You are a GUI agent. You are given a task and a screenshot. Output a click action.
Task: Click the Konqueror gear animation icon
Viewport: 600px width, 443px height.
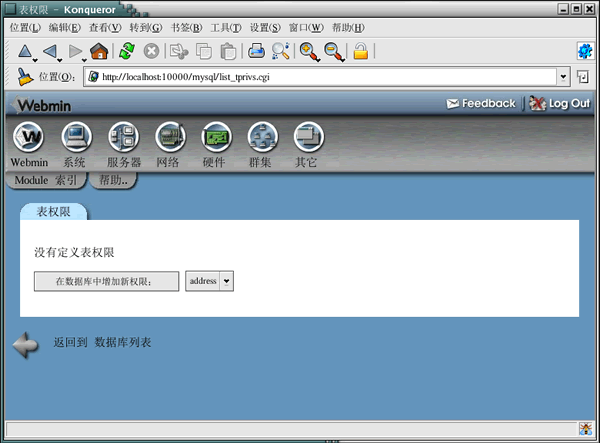(x=585, y=51)
